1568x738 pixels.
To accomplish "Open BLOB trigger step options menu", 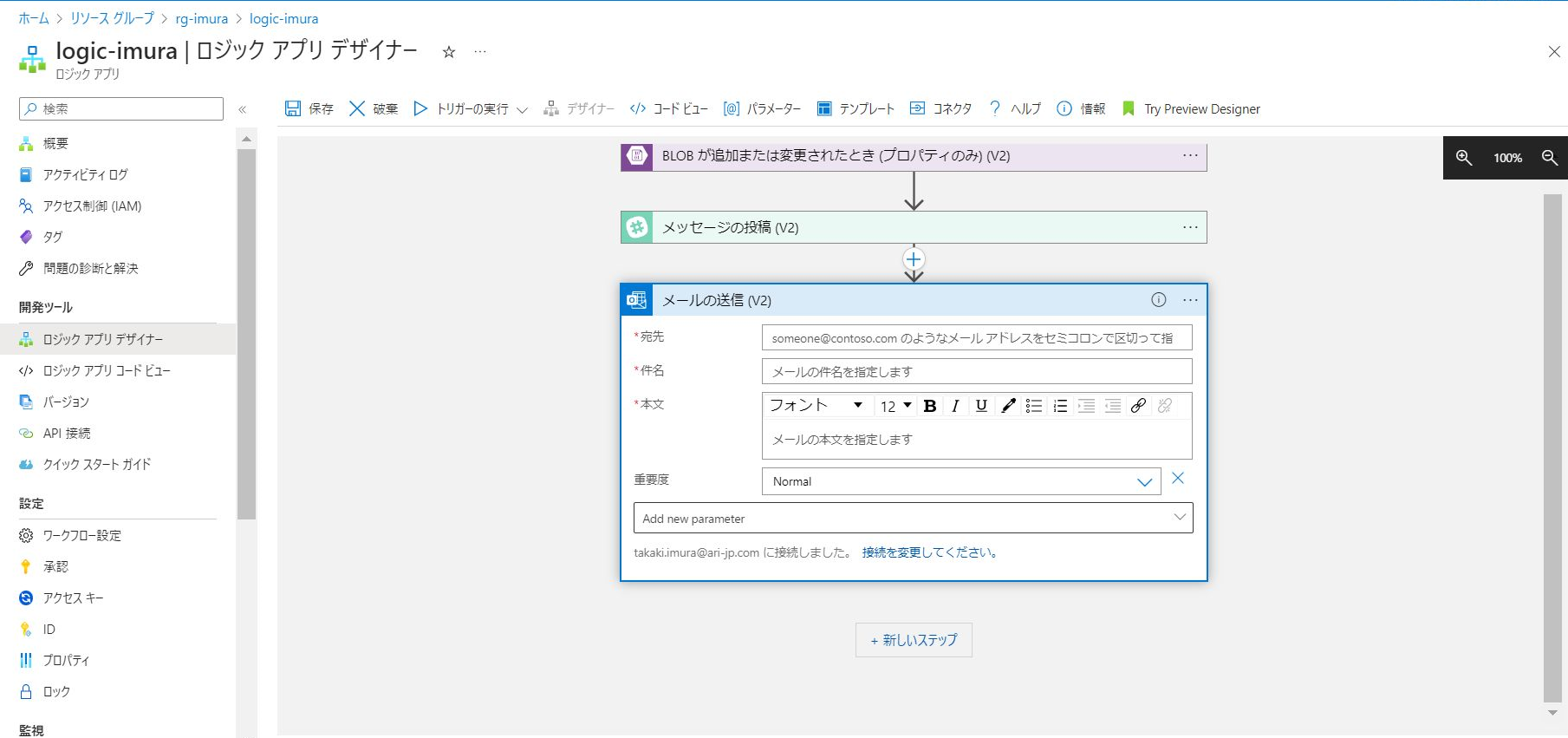I will pyautogui.click(x=1190, y=155).
